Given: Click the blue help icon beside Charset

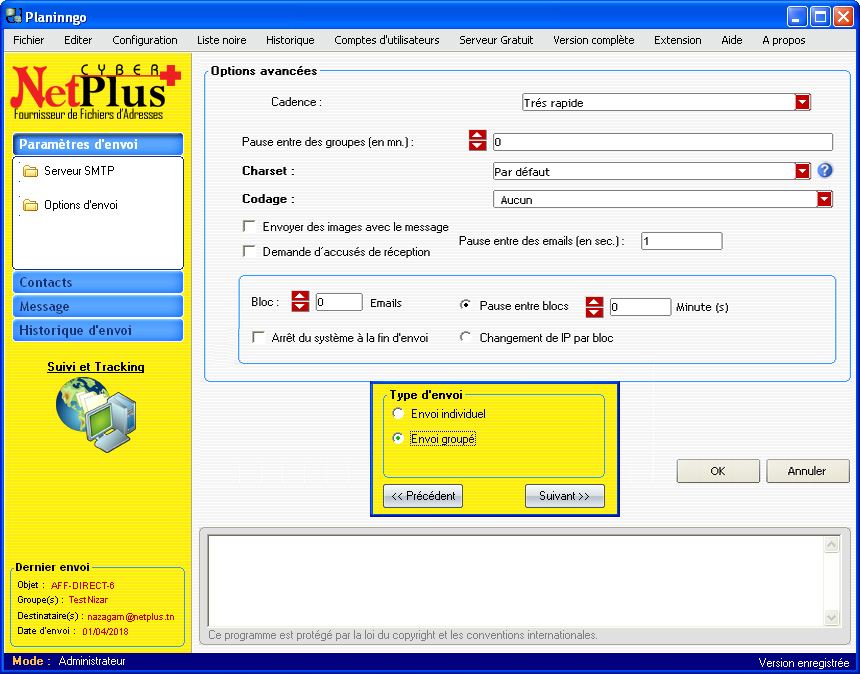Looking at the screenshot, I should click(x=825, y=171).
